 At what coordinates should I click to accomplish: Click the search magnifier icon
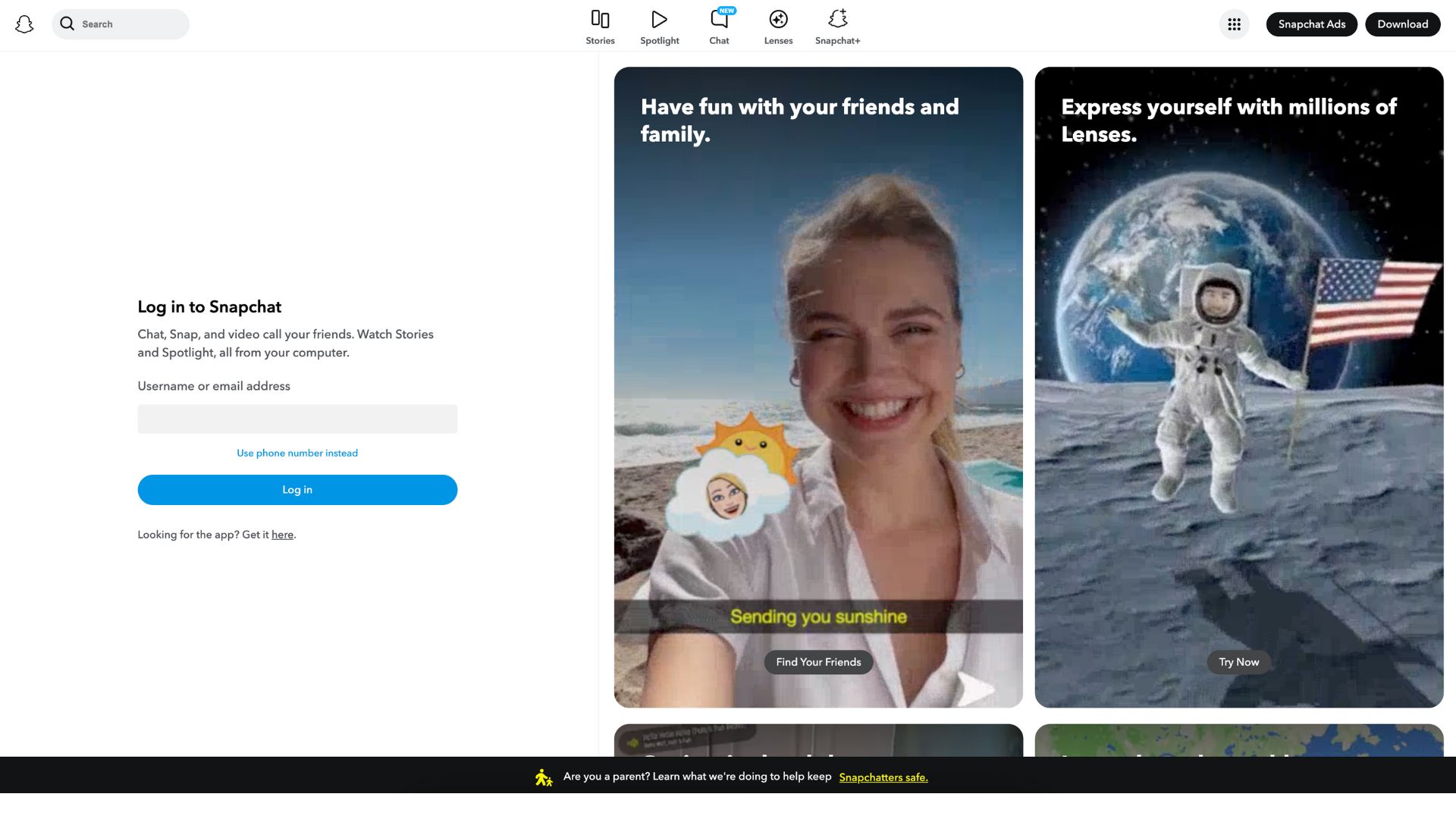coord(67,24)
